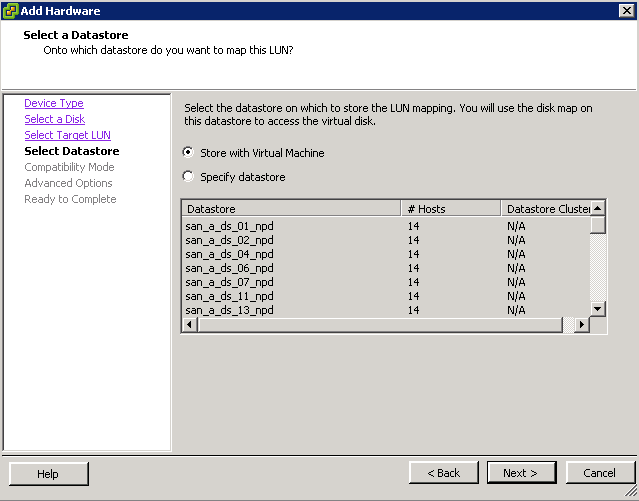Sort by Datastore Cluster column header
Viewport: 639px width, 501px height.
[x=545, y=209]
